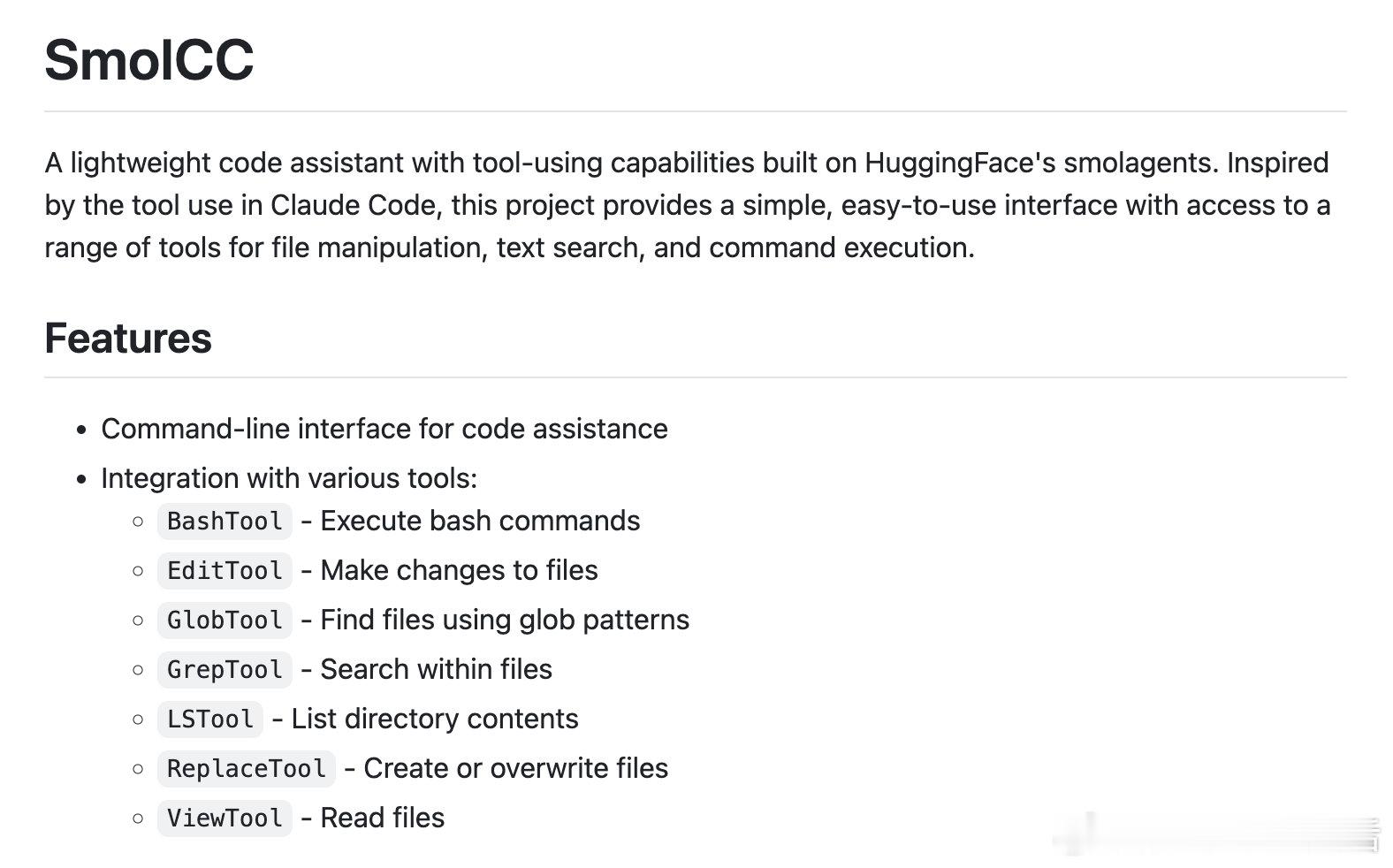Click the 'Integration with various tools:' line
The height and width of the screenshot is (868, 1393).
288,478
